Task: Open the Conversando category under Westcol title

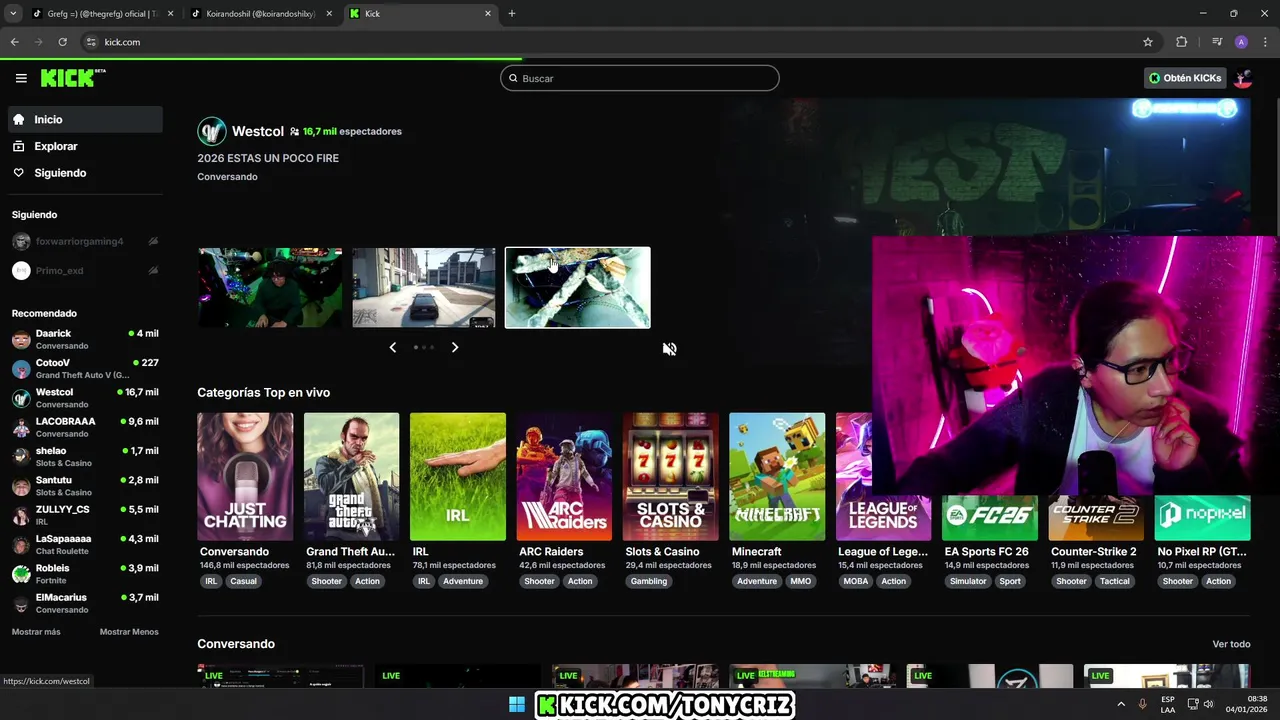Action: coord(227,177)
